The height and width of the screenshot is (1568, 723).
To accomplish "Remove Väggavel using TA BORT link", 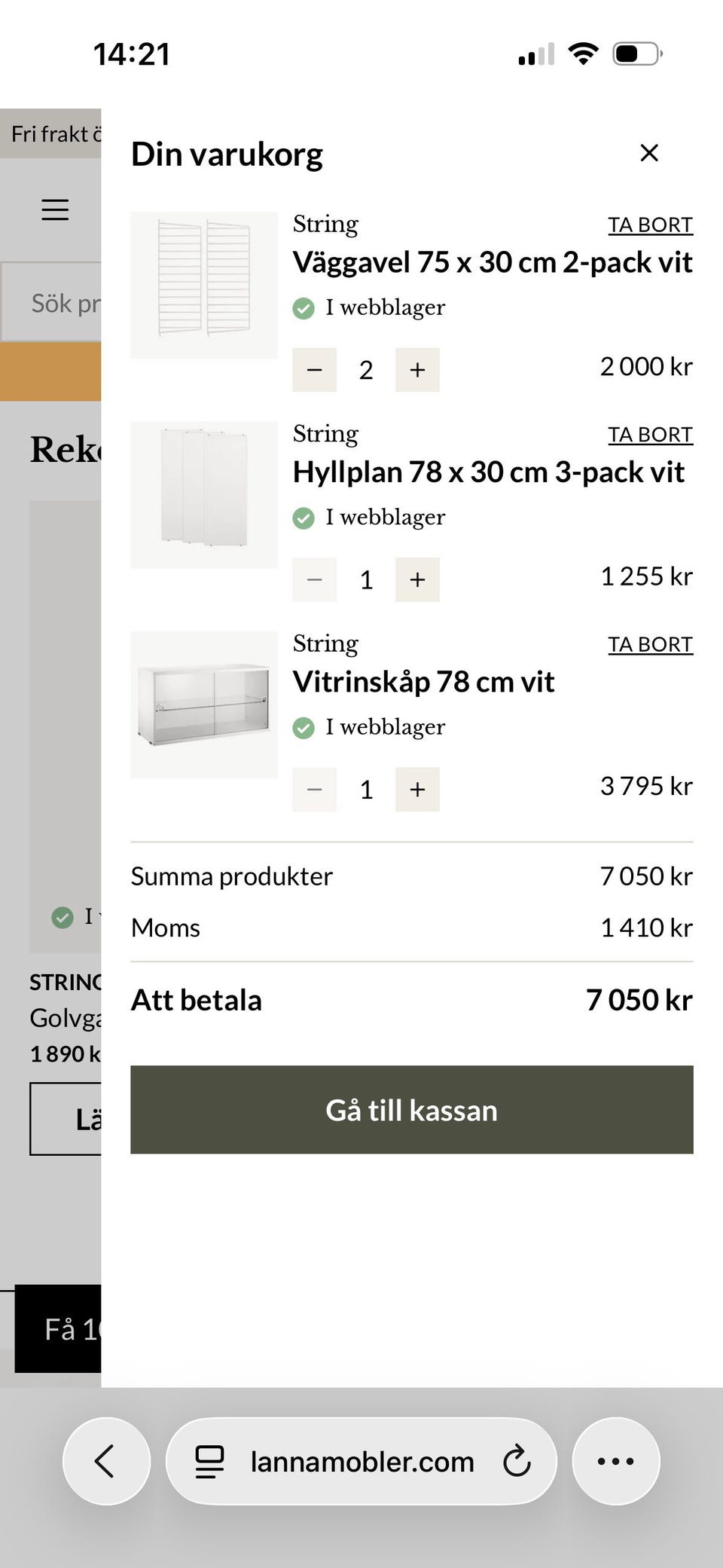I will pos(651,225).
